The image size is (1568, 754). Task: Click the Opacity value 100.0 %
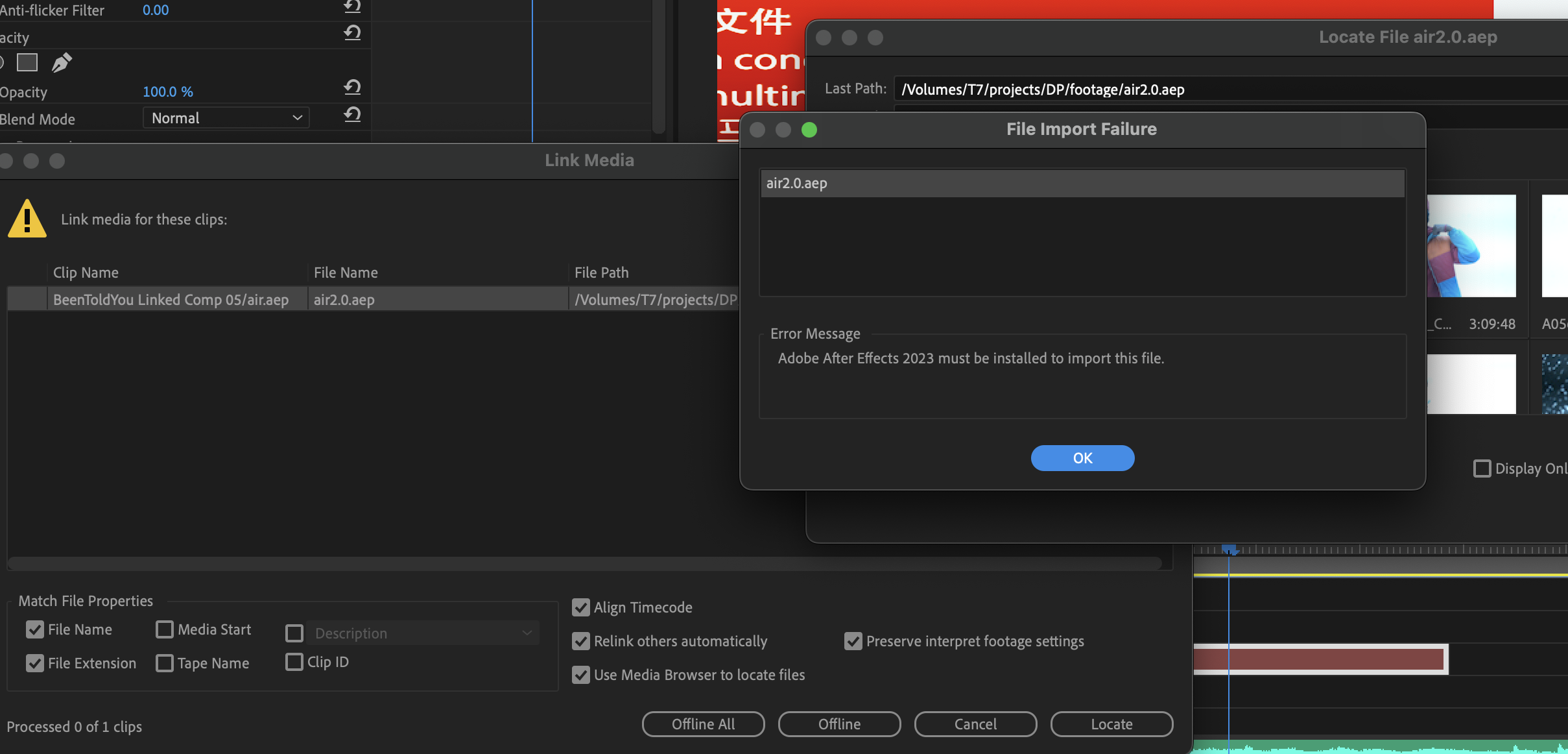[x=167, y=92]
